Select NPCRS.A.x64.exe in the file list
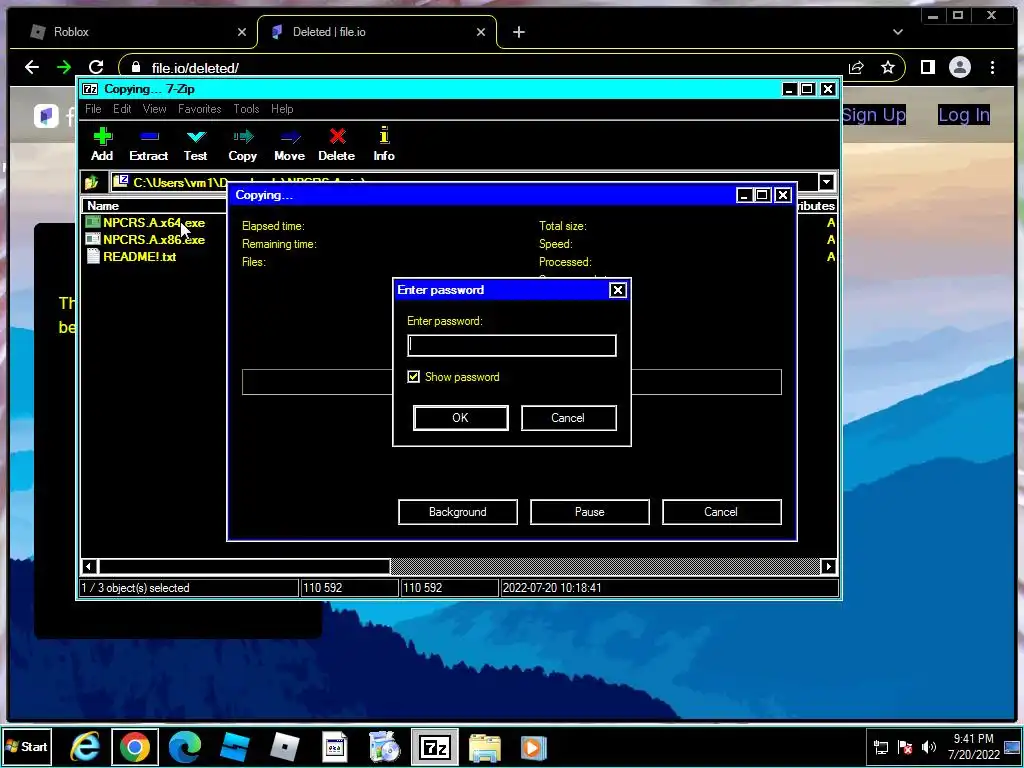Image resolution: width=1024 pixels, height=768 pixels. point(153,223)
